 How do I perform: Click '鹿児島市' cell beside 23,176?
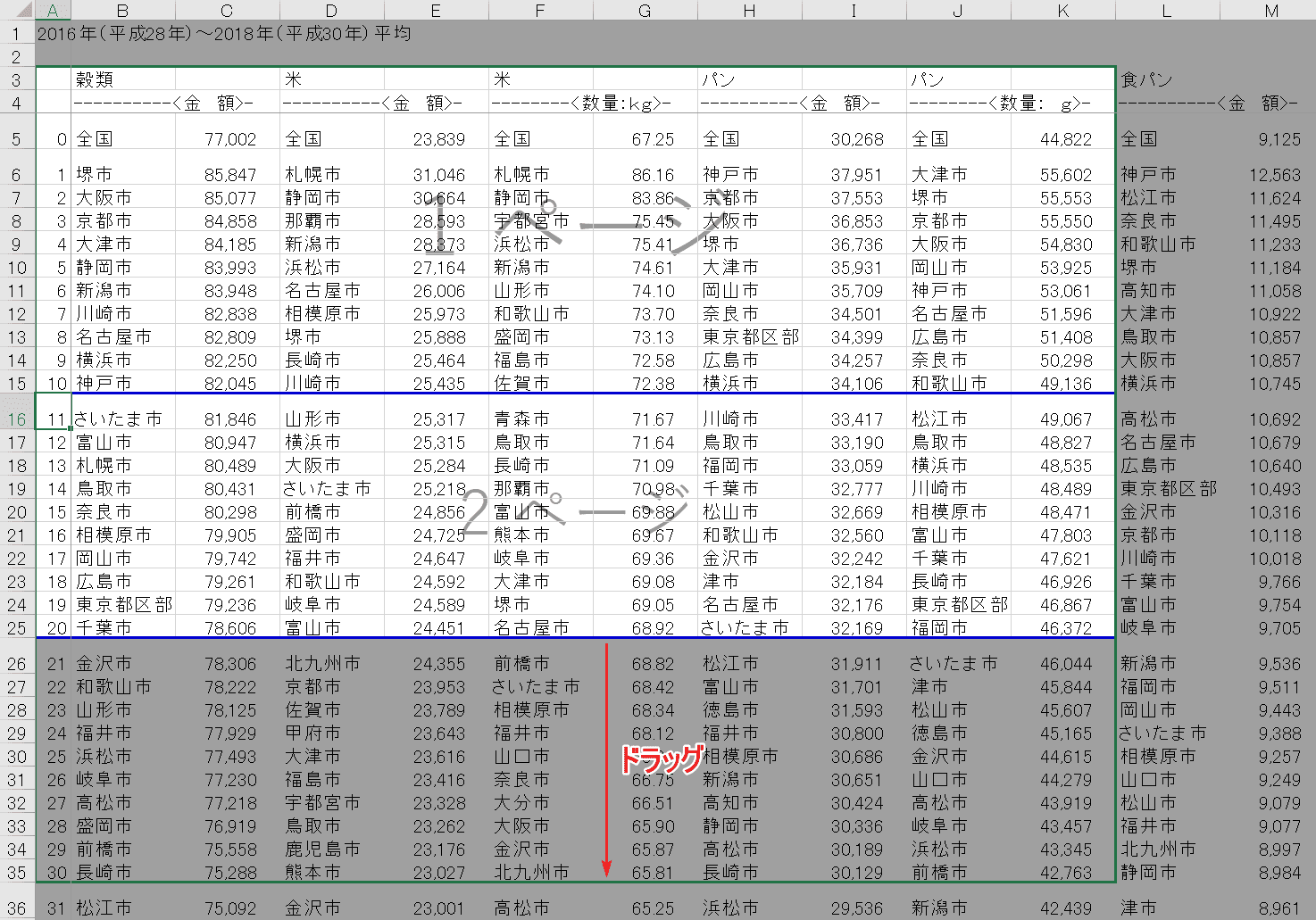[331, 850]
